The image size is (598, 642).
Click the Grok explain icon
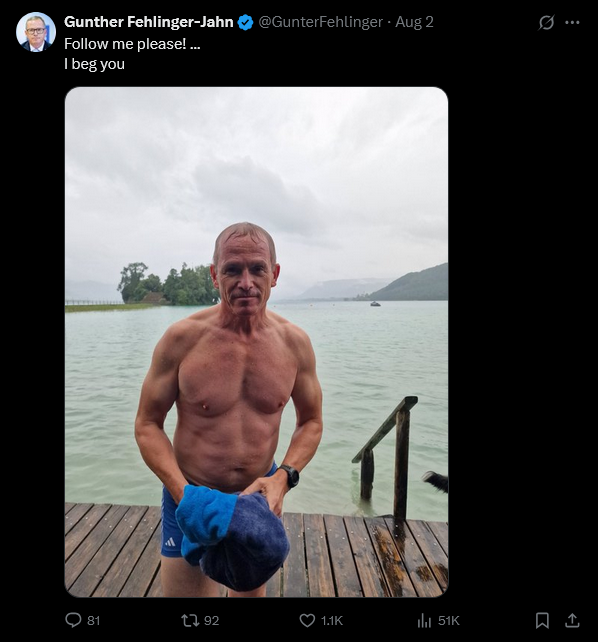546,22
